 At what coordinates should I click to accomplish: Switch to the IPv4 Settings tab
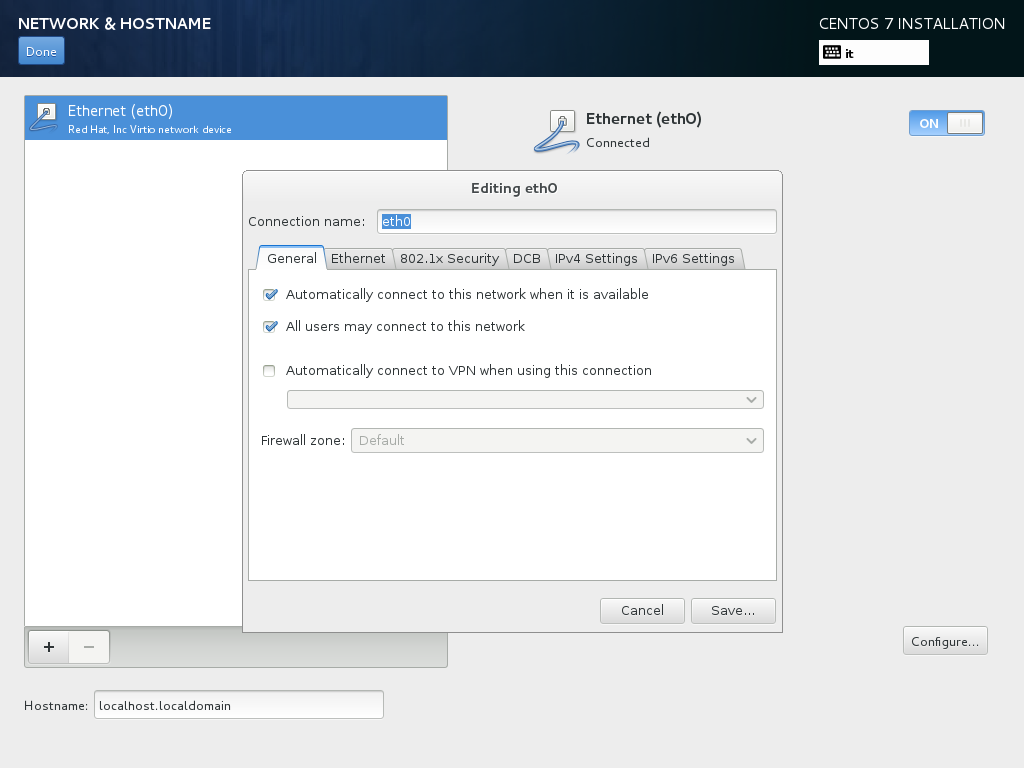[x=596, y=259]
